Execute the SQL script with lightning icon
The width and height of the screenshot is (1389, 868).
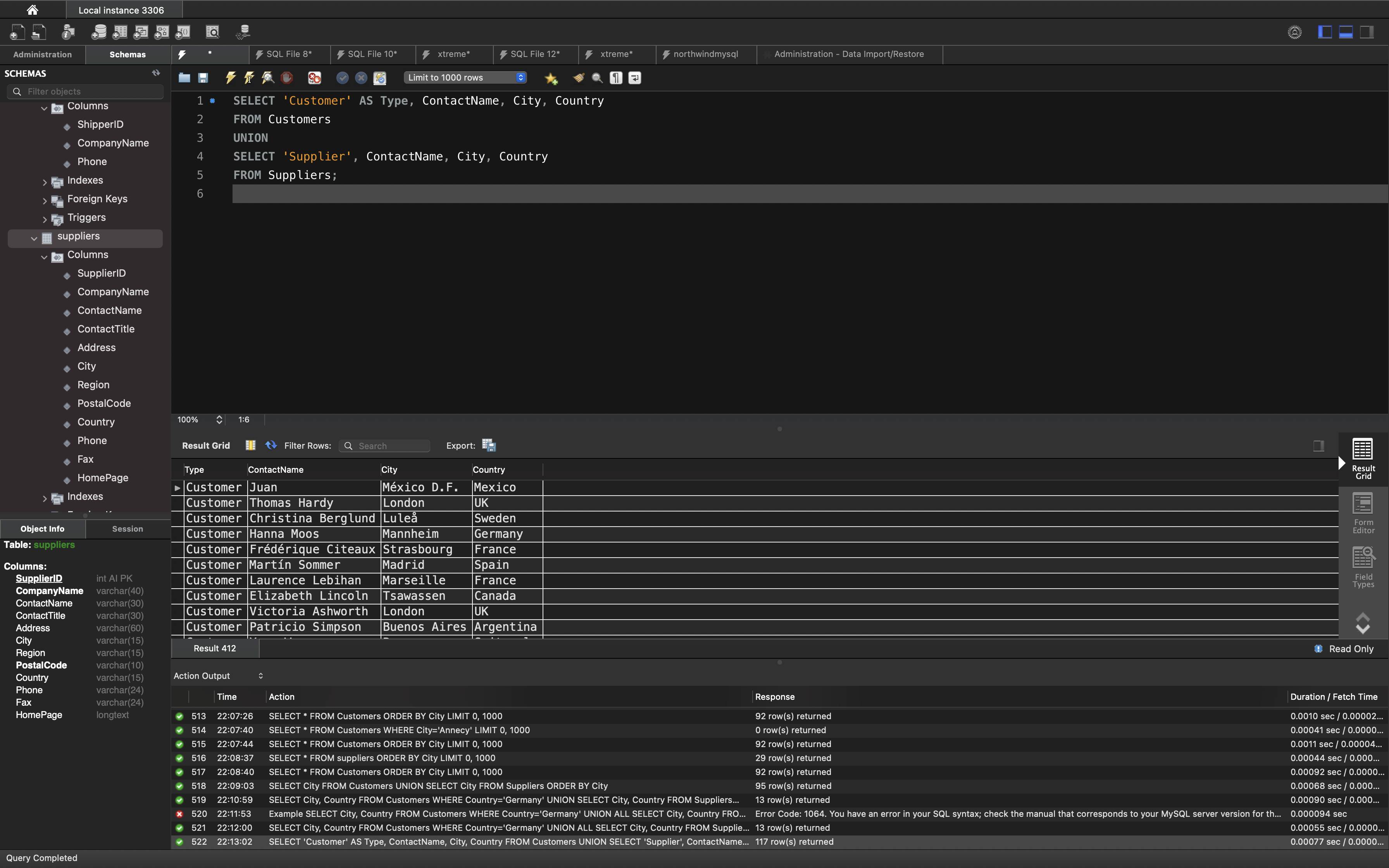coord(231,77)
